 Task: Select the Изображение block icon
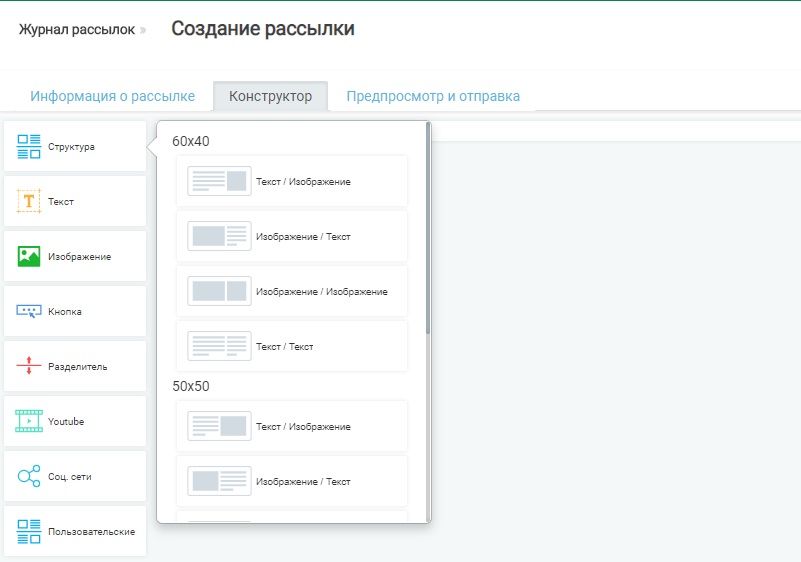click(x=29, y=256)
